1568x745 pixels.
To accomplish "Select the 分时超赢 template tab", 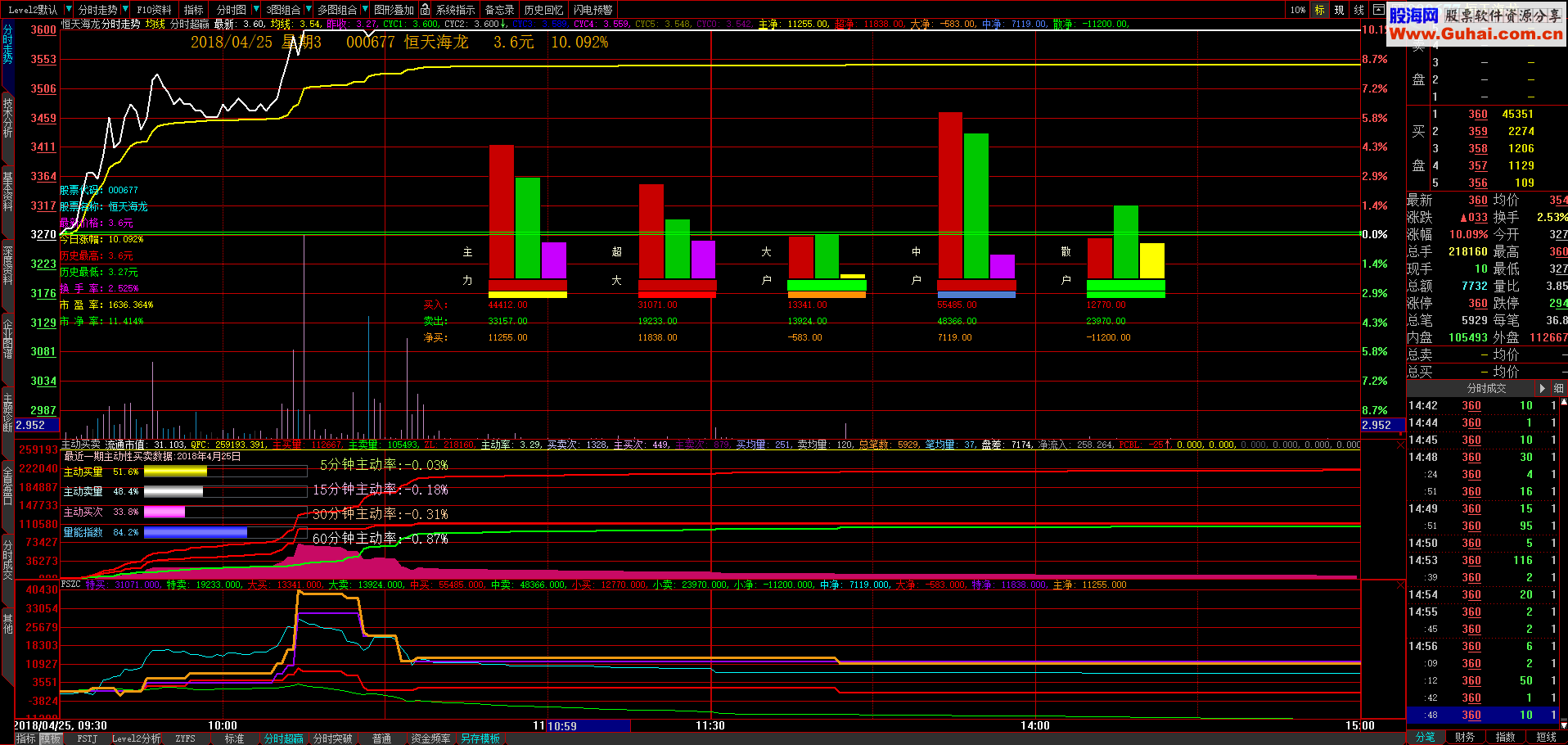I will [283, 738].
